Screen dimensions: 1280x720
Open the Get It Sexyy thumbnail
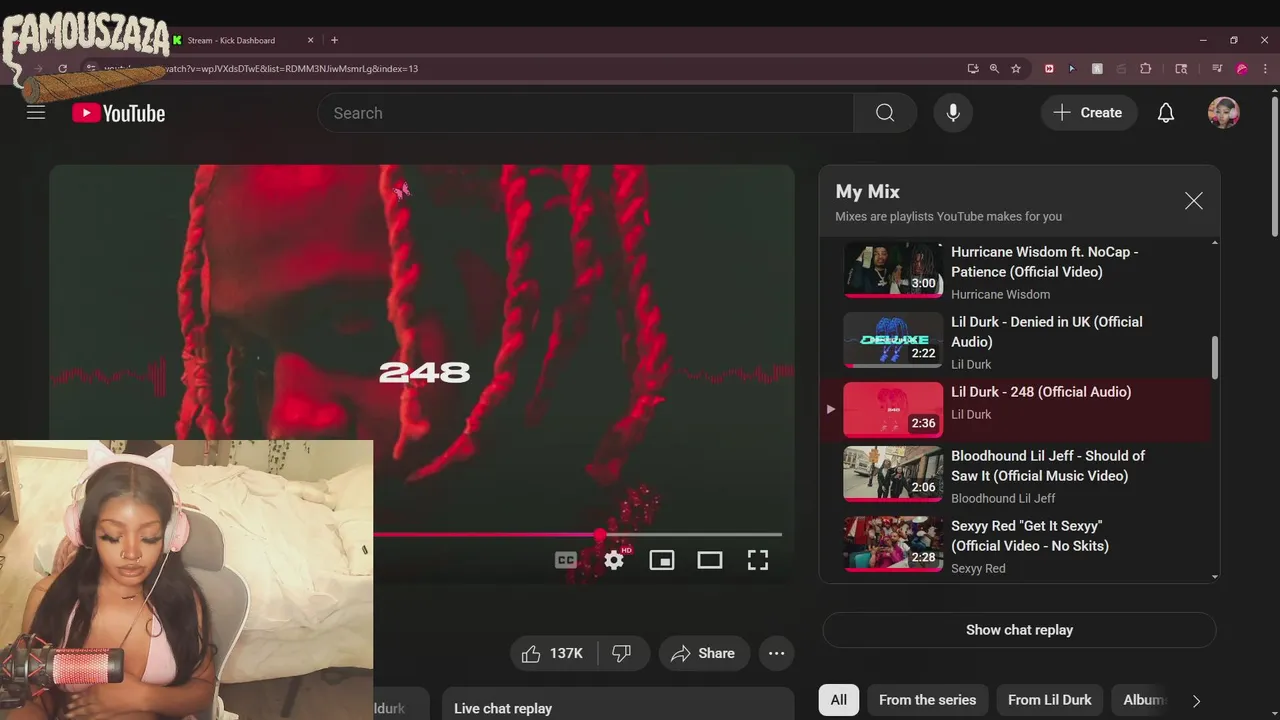pyautogui.click(x=893, y=544)
